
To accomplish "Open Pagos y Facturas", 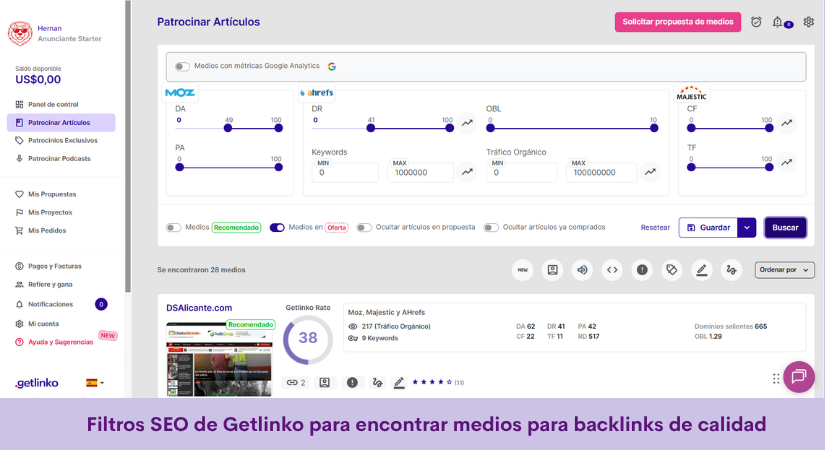I will click(55, 266).
